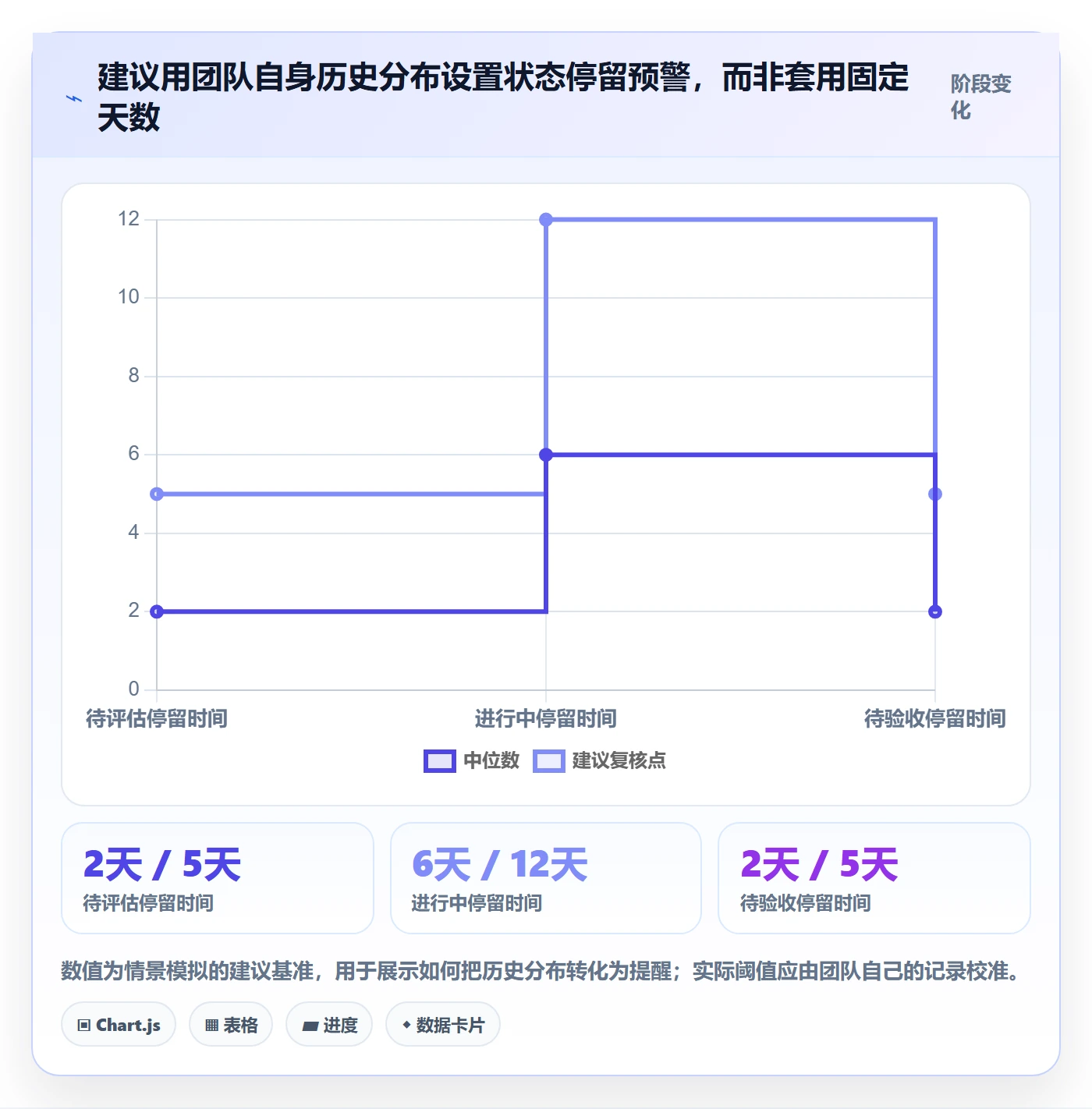Click the 建议复核点 legend label
Viewport: 1092px width, 1109px height.
pos(619,761)
